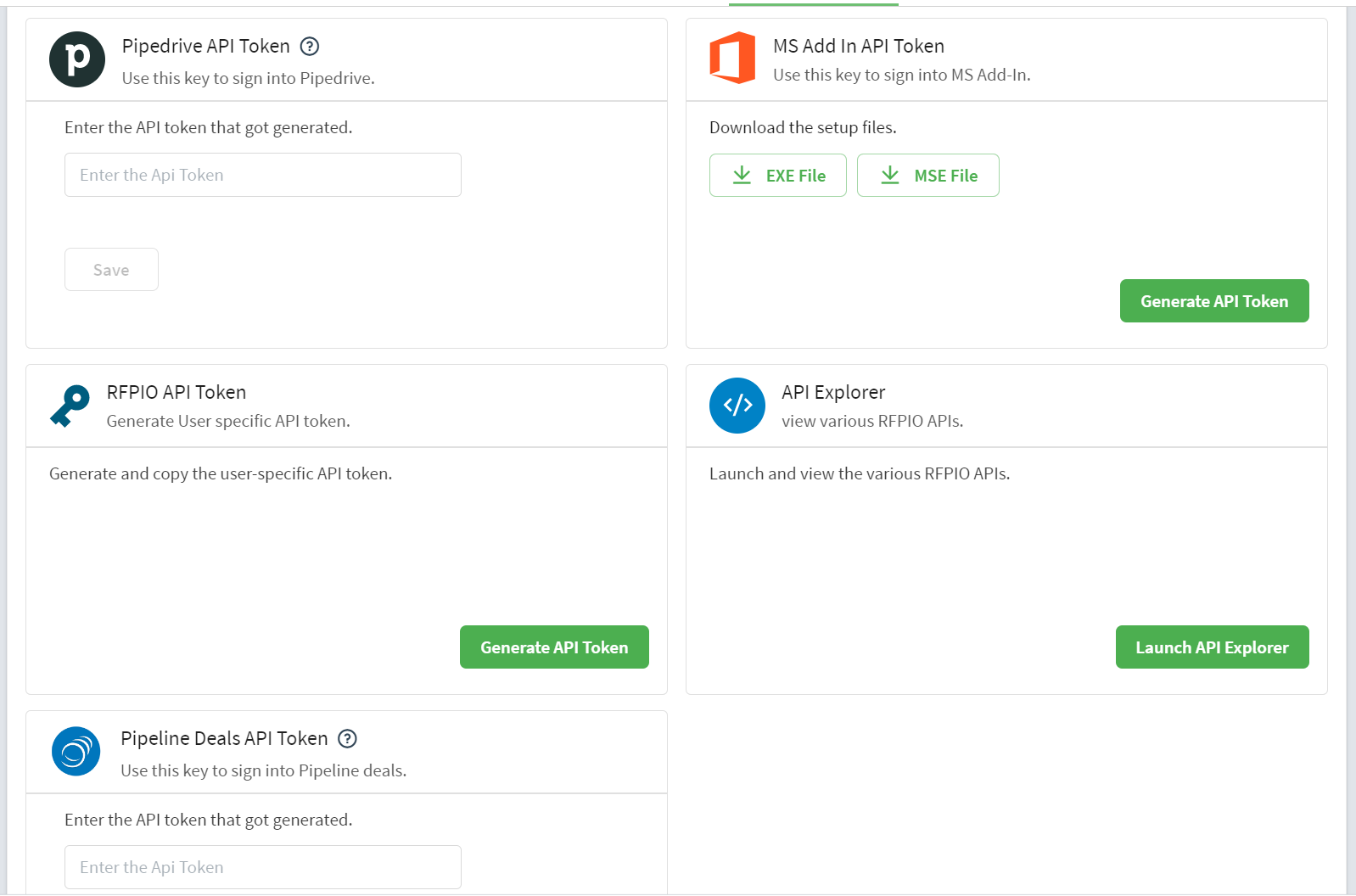The height and width of the screenshot is (896, 1356).
Task: Click the 'API Explorer' heading
Action: pos(833,392)
